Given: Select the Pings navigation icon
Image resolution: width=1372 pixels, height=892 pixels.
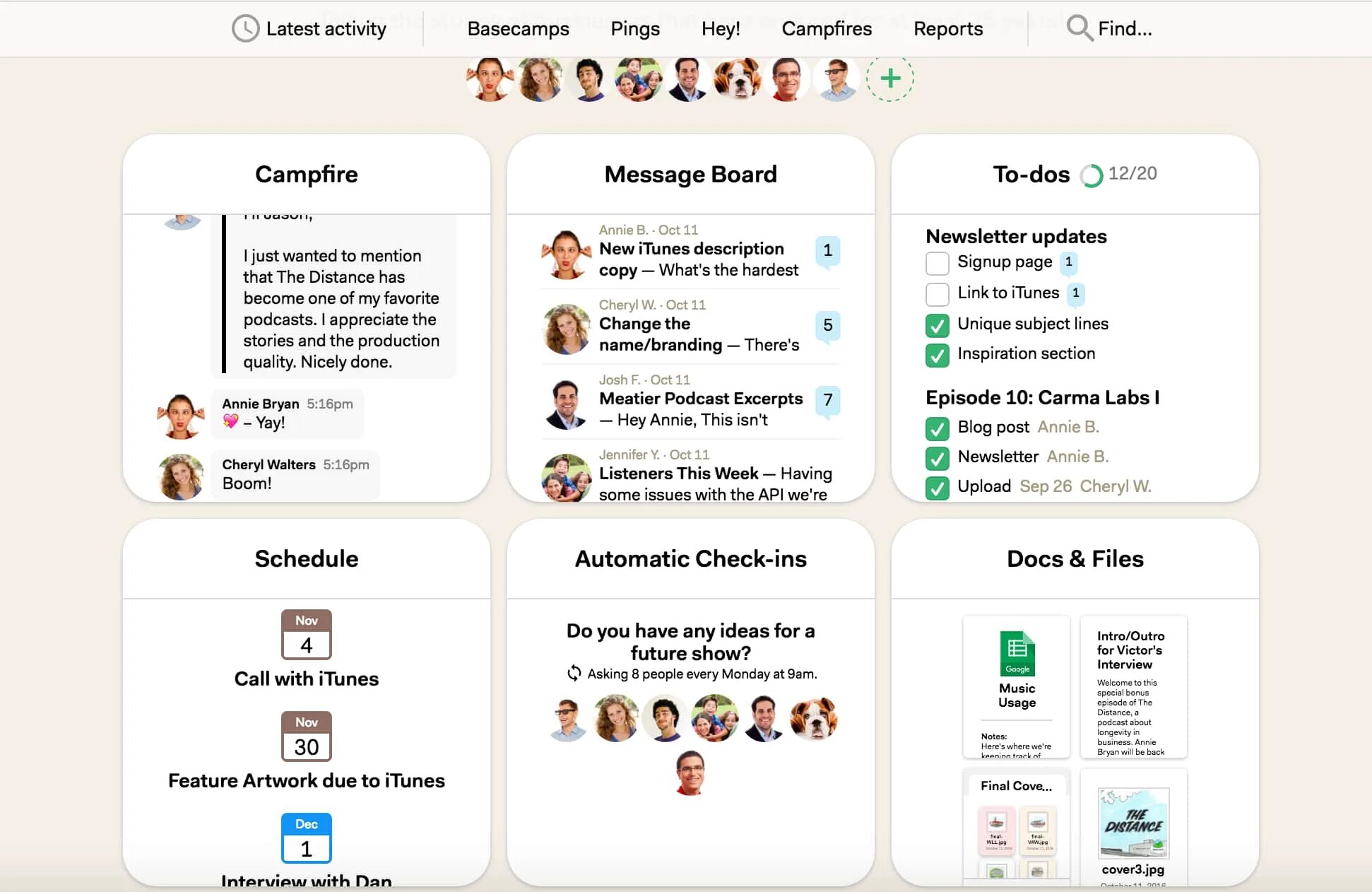Looking at the screenshot, I should click(x=636, y=27).
